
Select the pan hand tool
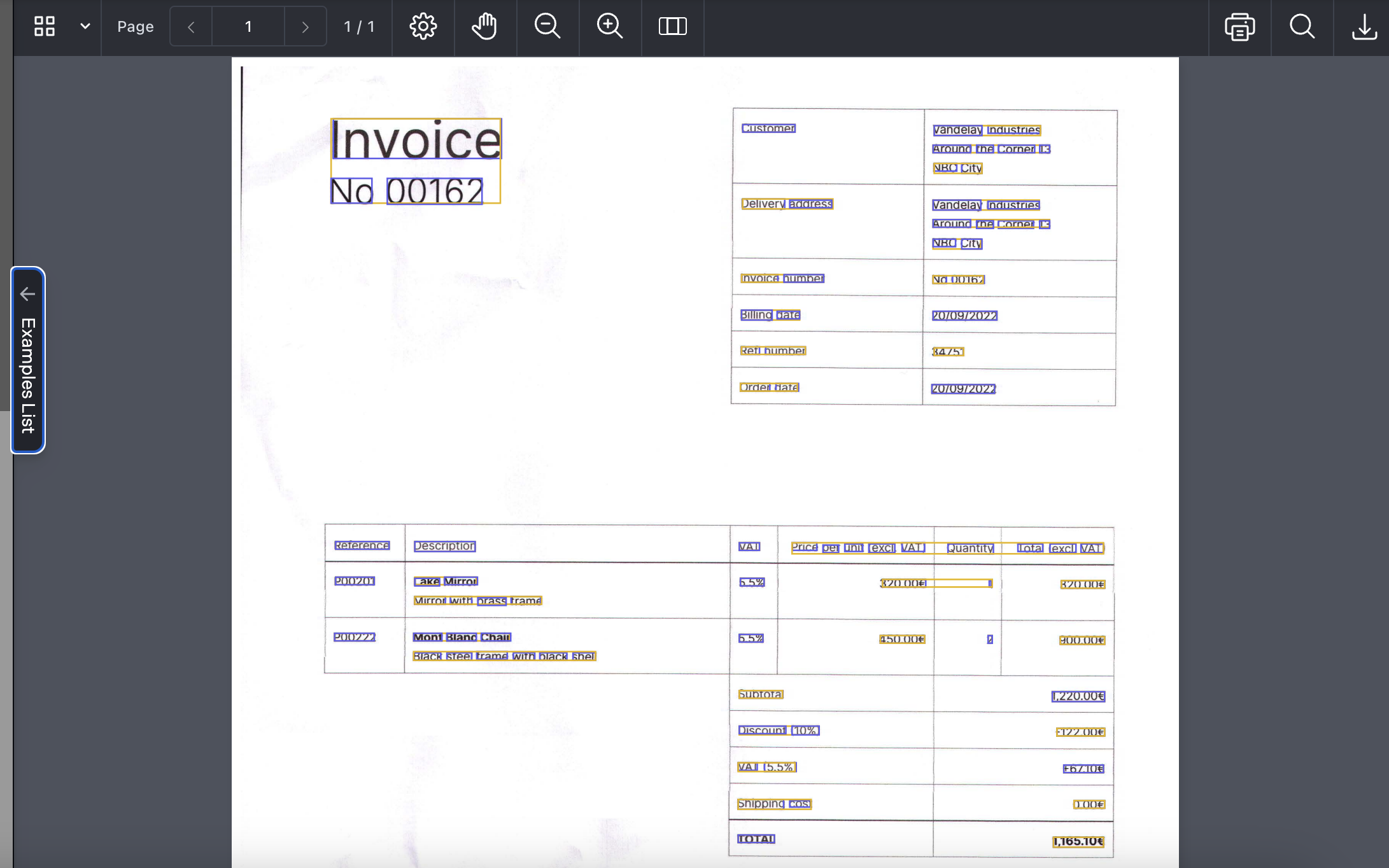[x=485, y=27]
